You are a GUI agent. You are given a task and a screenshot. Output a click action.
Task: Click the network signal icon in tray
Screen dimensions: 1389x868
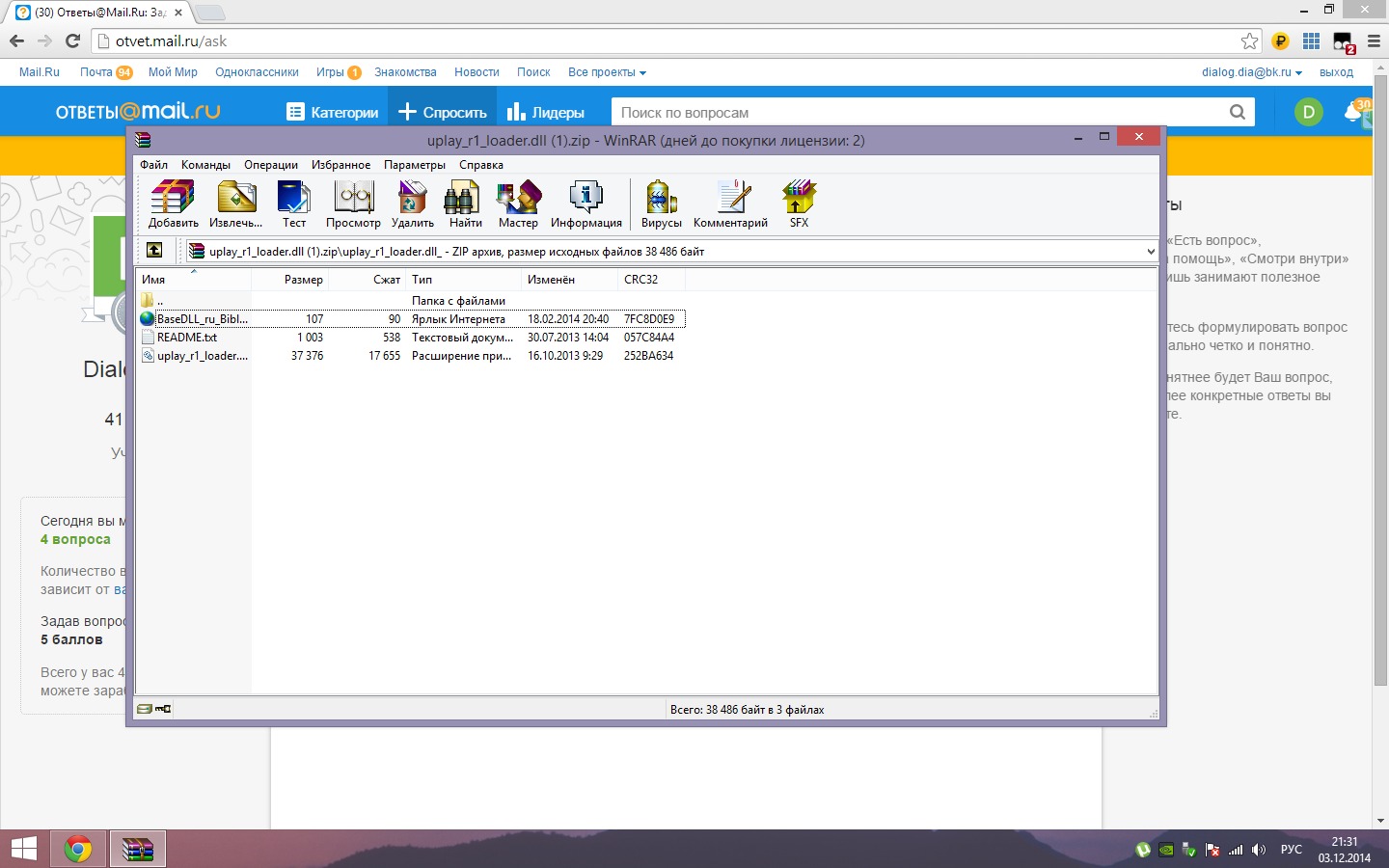tap(1236, 850)
